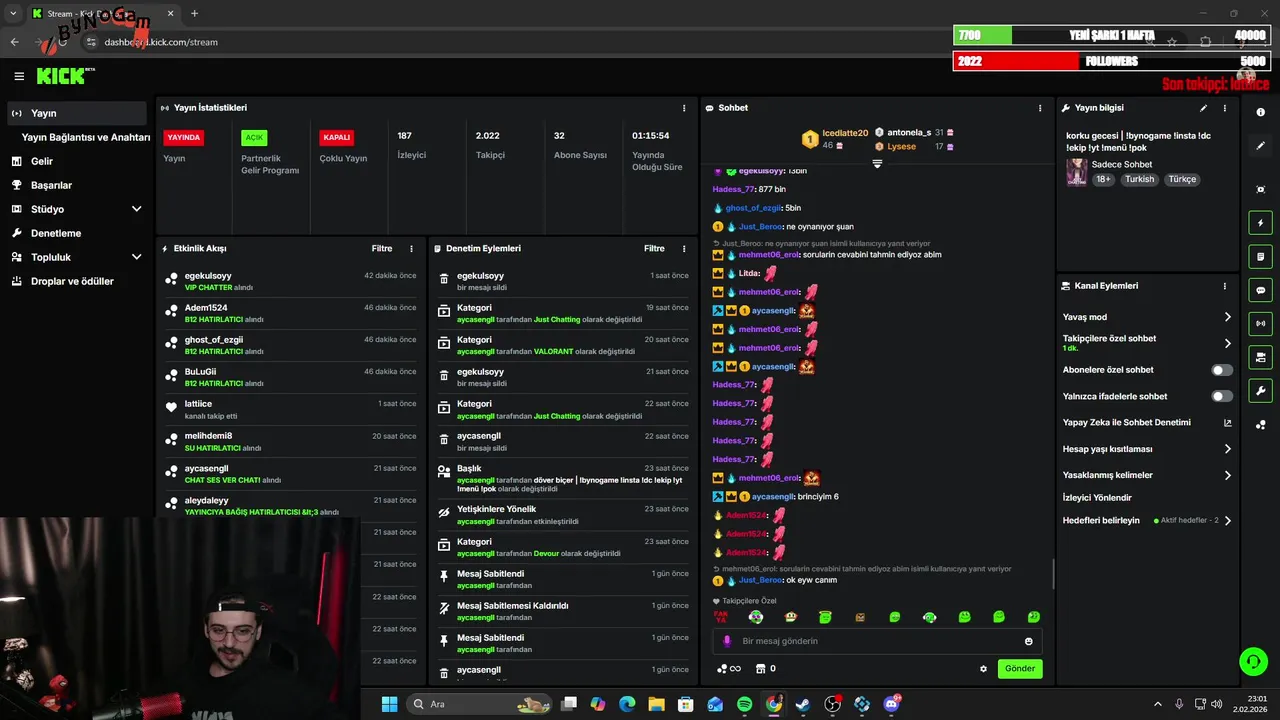
Task: Open a new browser tab
Action: 194,13
